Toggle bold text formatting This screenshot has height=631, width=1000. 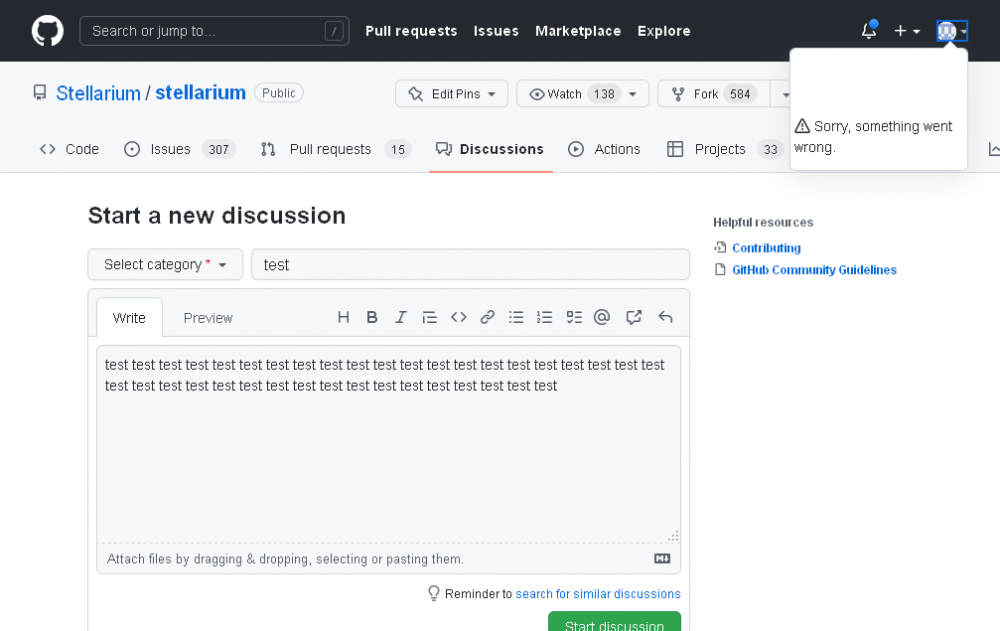click(x=372, y=317)
